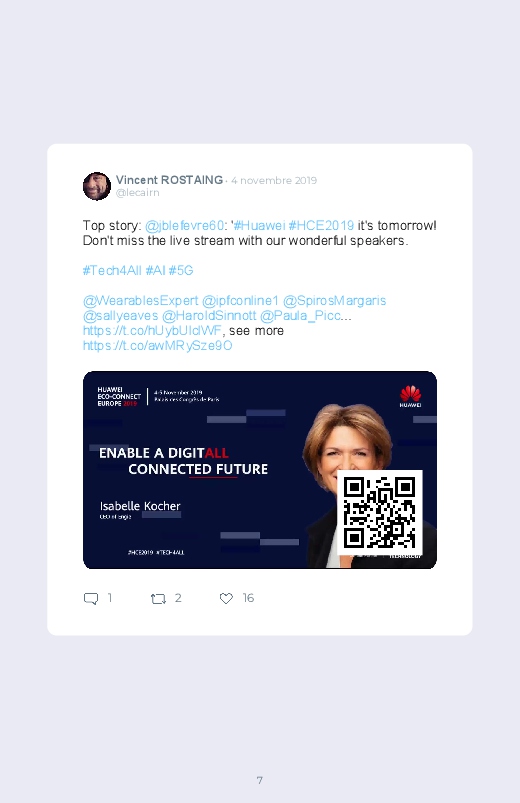Screen dimensions: 520x803
Task: Open the #HCE2019 hashtag link
Action: pos(321,225)
